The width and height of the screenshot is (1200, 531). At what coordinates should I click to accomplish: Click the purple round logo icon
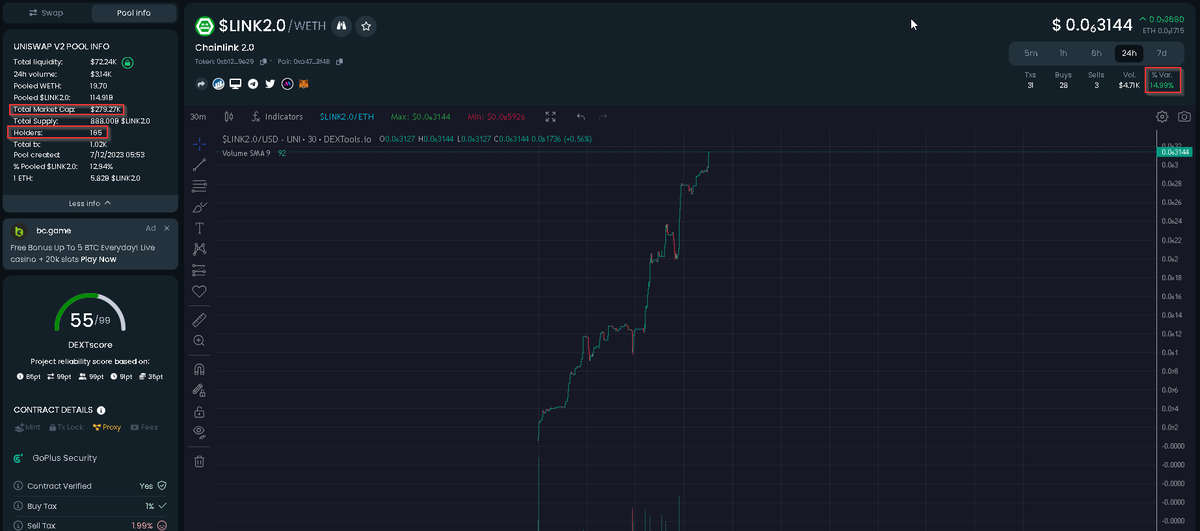287,84
